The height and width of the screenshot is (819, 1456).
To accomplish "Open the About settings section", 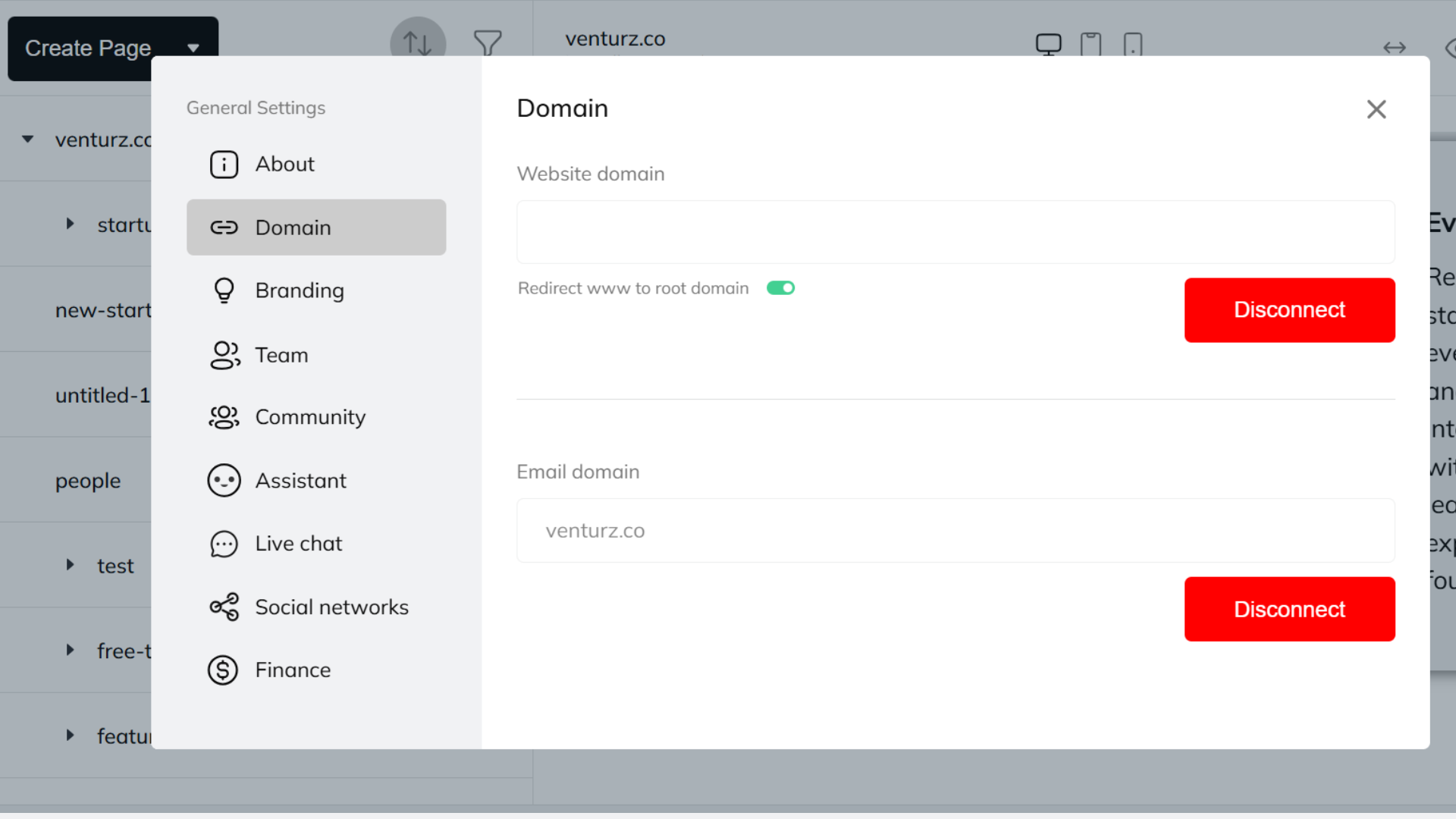I will pyautogui.click(x=284, y=164).
